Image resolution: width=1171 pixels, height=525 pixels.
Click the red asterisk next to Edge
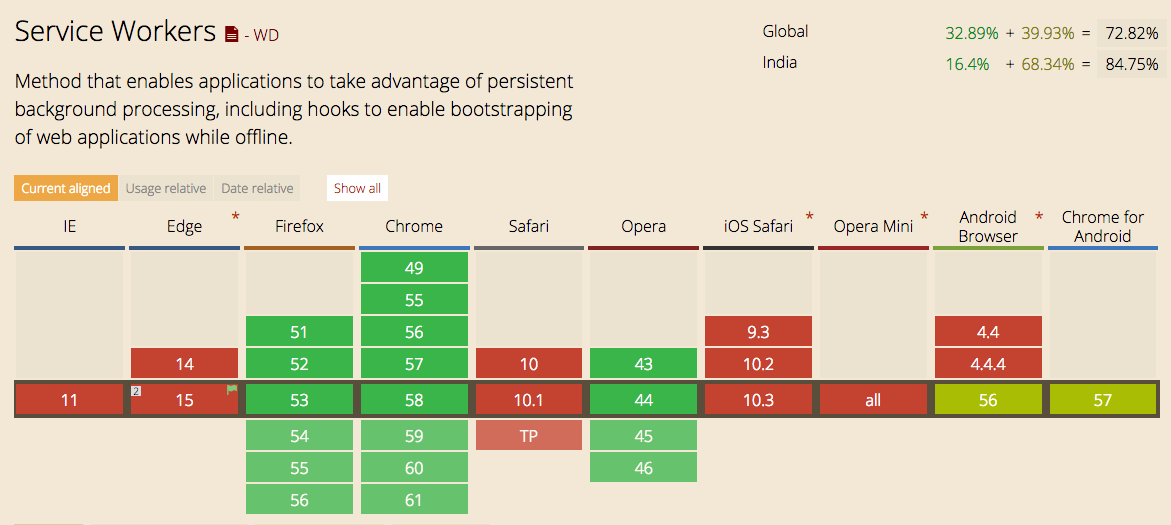236,217
